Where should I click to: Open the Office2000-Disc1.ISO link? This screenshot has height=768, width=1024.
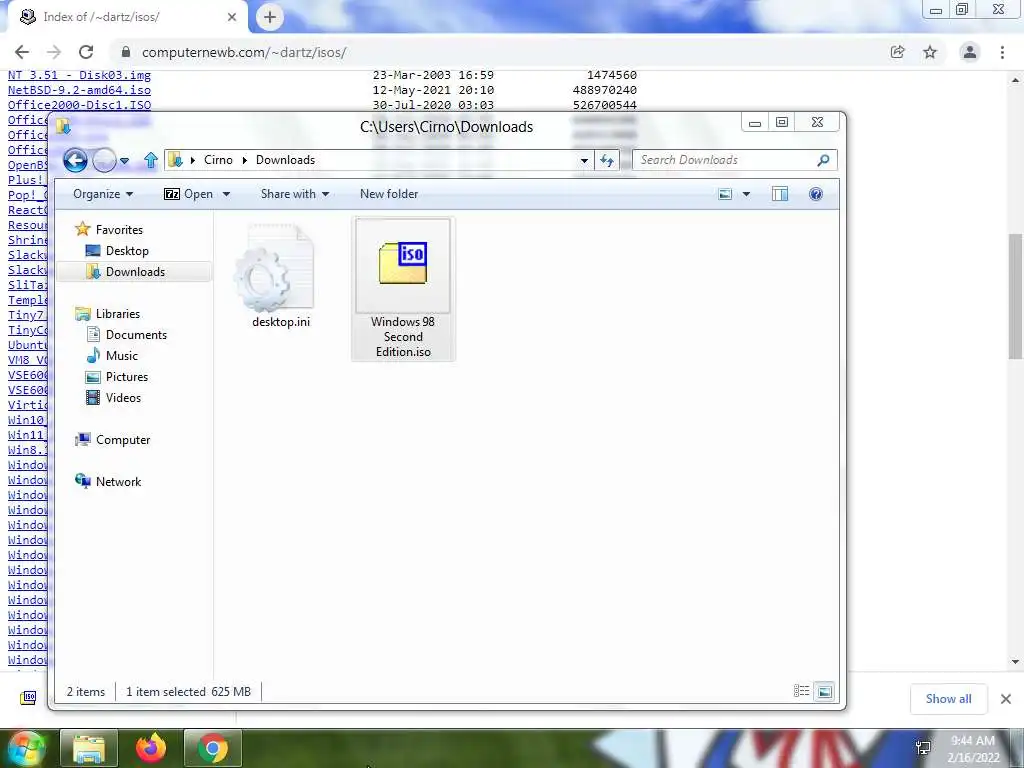79,105
